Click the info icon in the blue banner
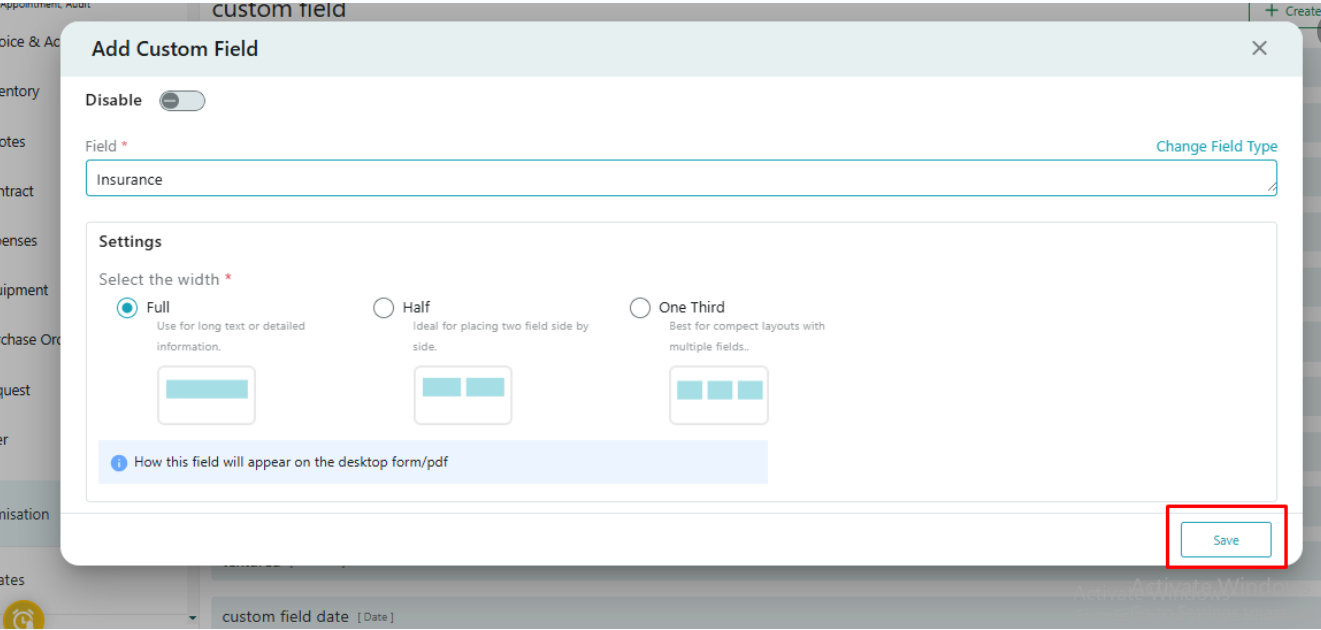1321x630 pixels. [119, 463]
